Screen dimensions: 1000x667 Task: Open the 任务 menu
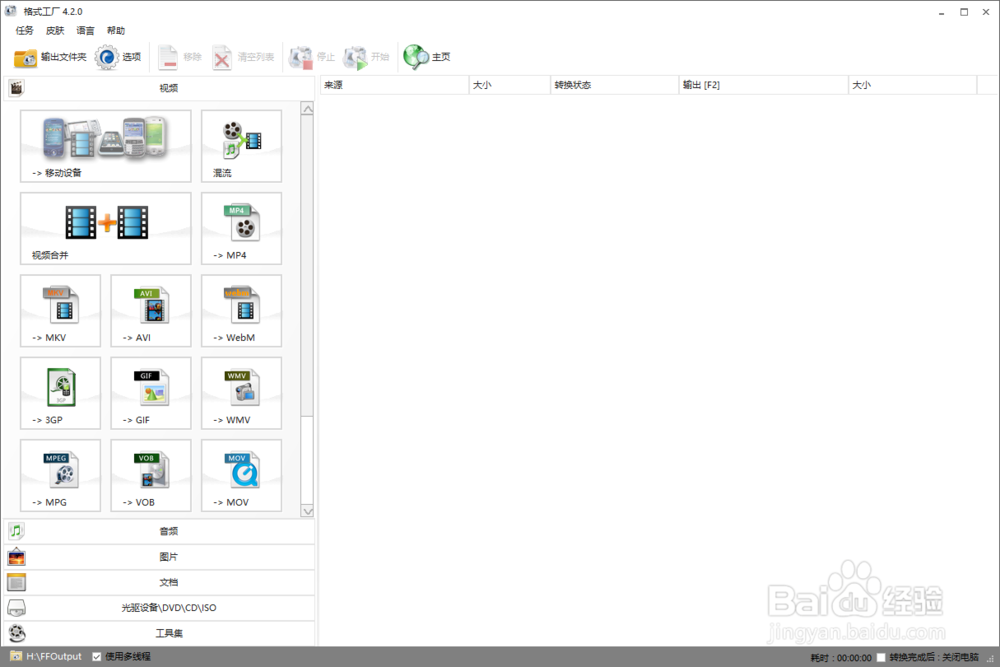pos(24,31)
